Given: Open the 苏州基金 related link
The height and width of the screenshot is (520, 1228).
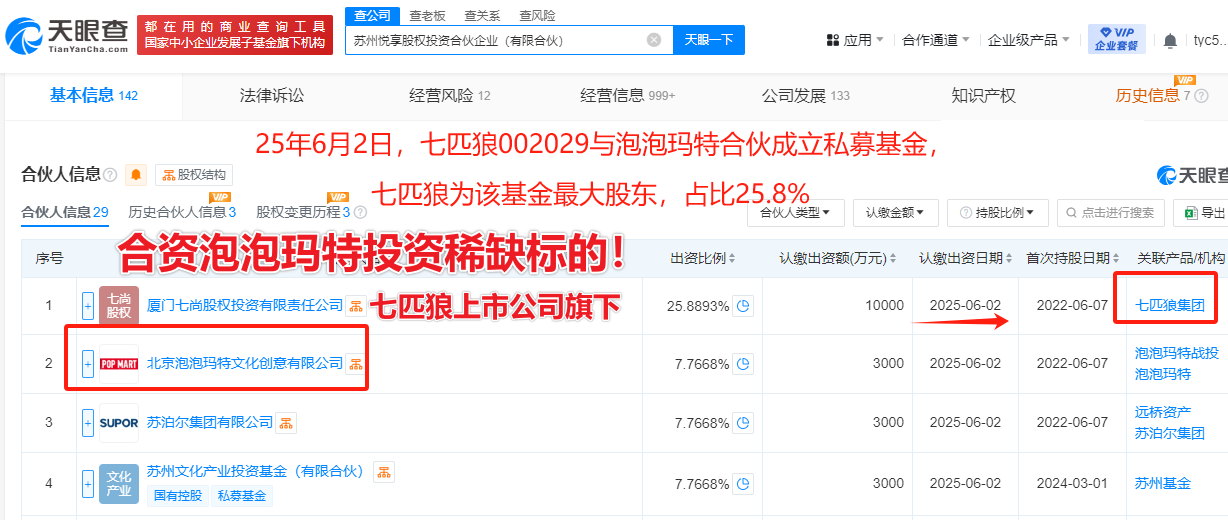Looking at the screenshot, I should (1163, 484).
